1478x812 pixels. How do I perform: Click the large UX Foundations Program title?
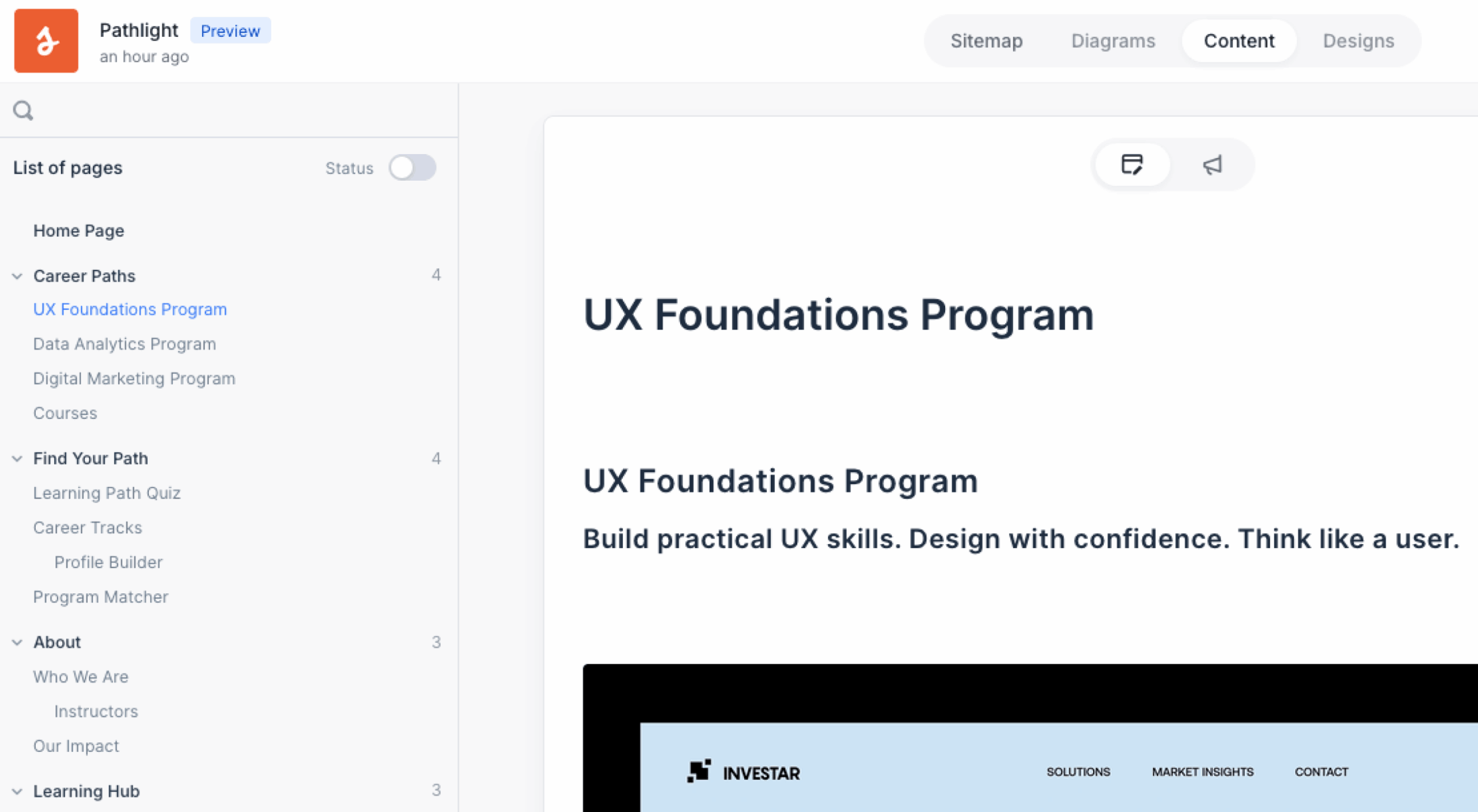838,315
